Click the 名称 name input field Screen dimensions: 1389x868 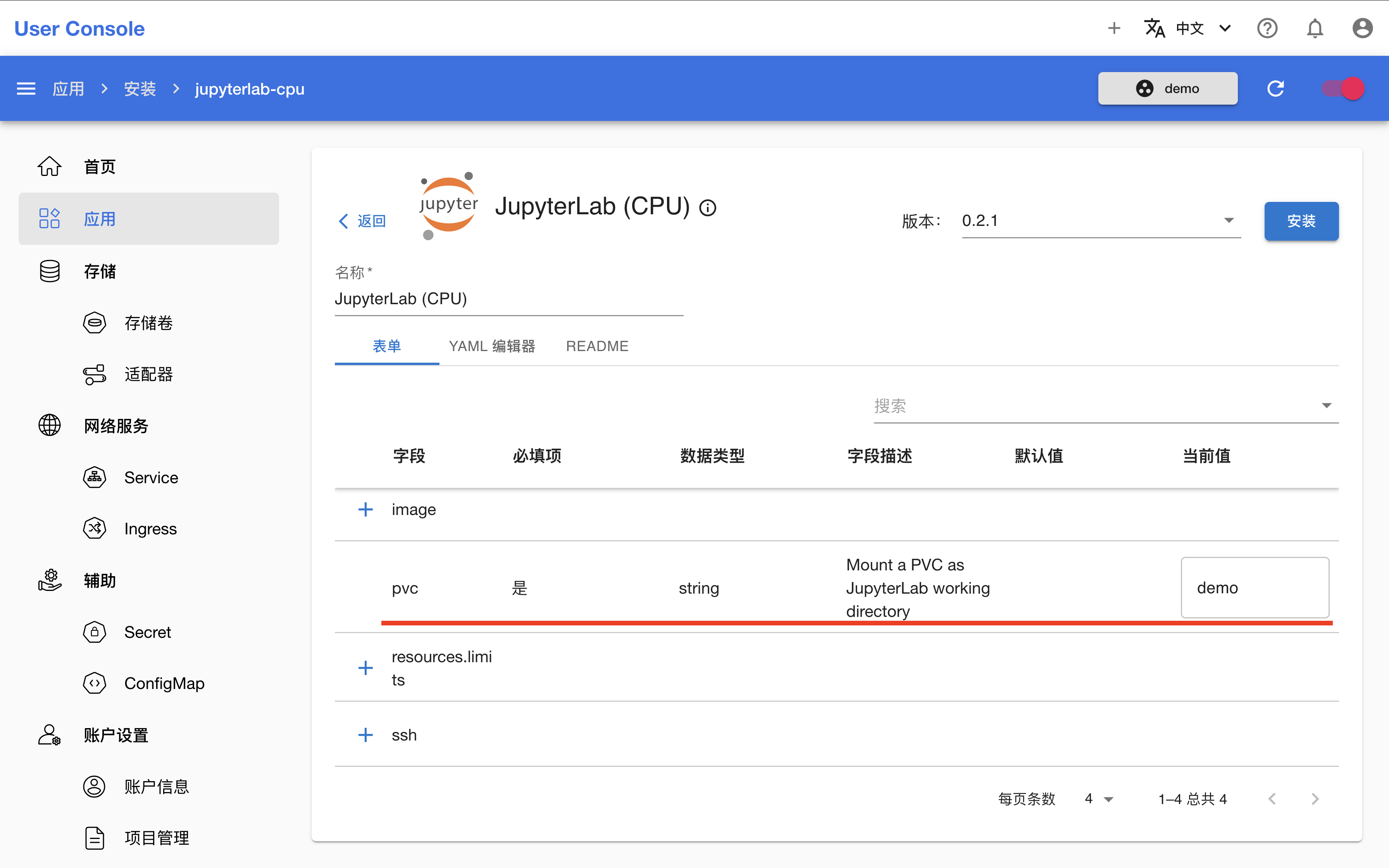tap(508, 298)
